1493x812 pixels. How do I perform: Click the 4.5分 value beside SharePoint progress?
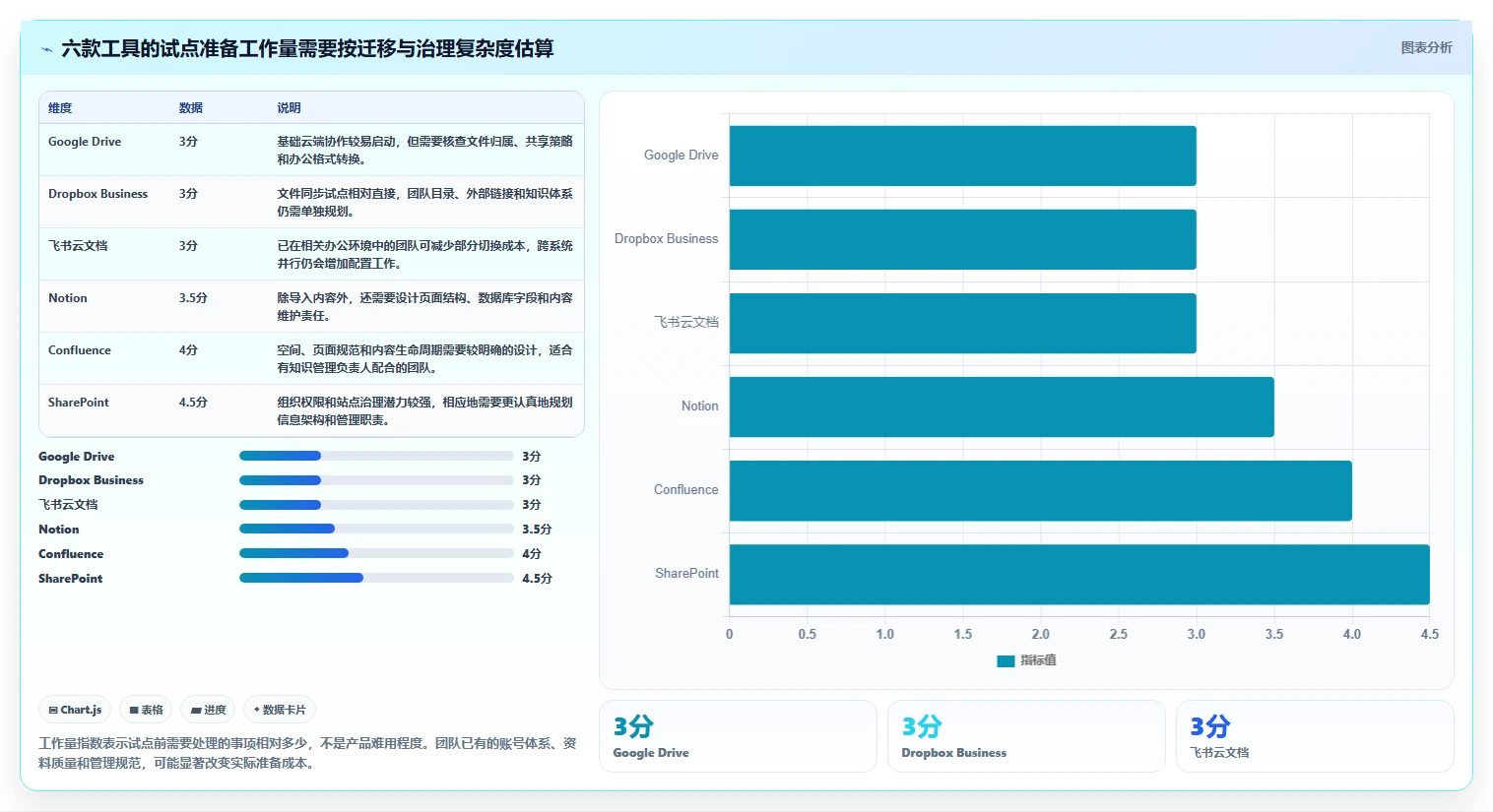pos(537,579)
